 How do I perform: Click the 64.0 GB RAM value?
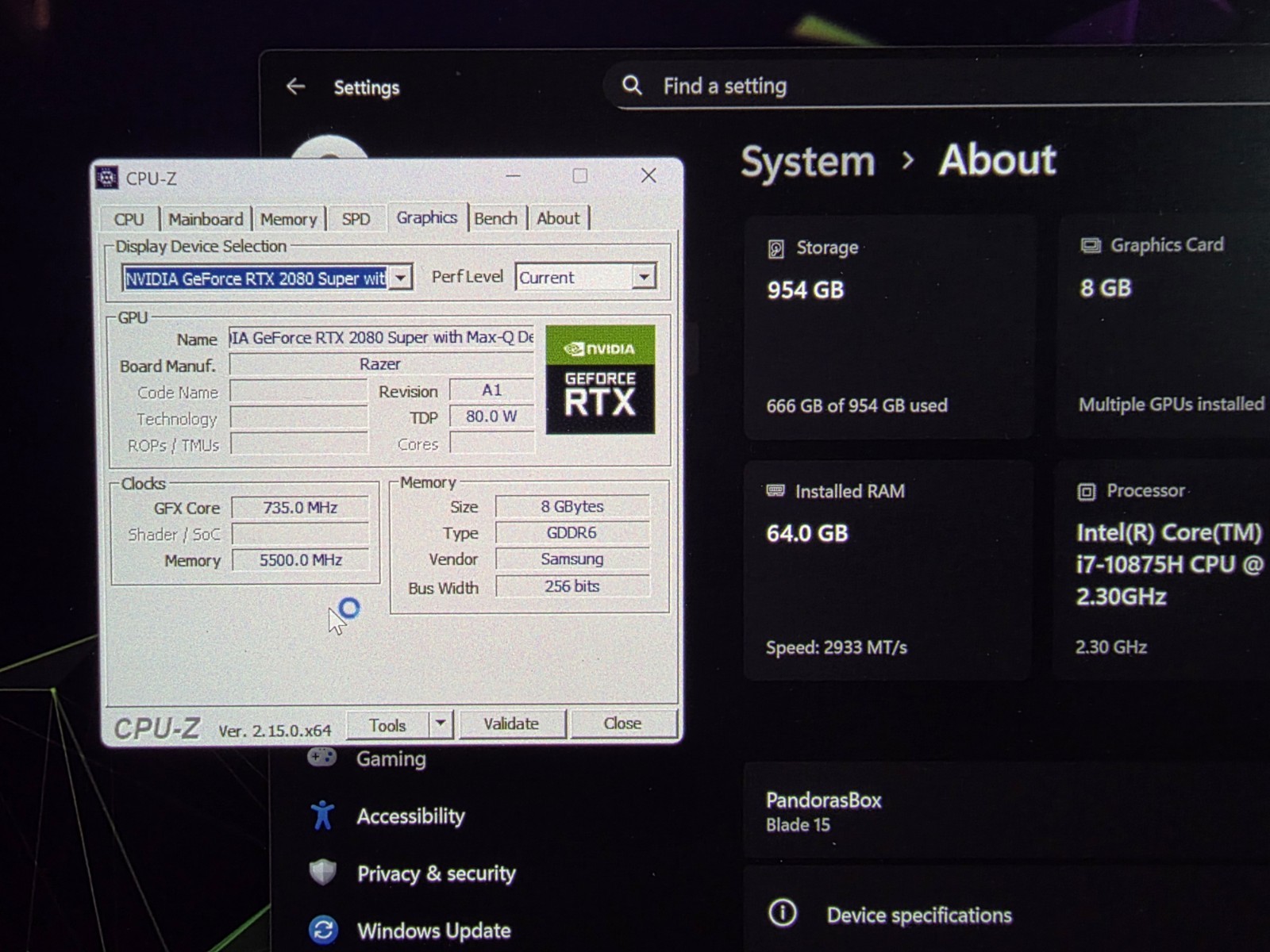pos(806,533)
